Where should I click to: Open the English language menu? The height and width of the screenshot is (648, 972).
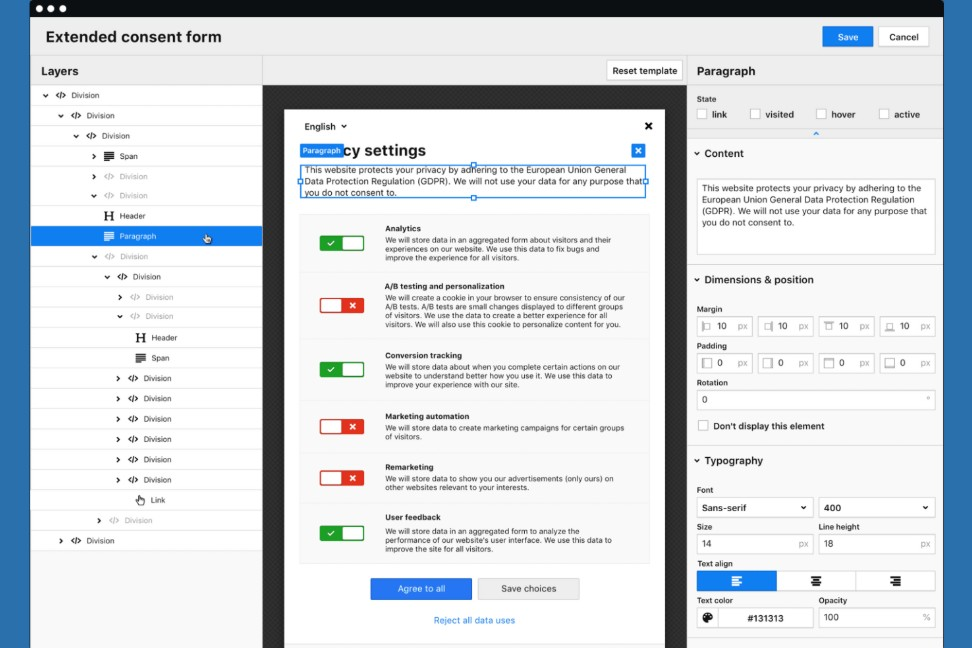(x=325, y=126)
